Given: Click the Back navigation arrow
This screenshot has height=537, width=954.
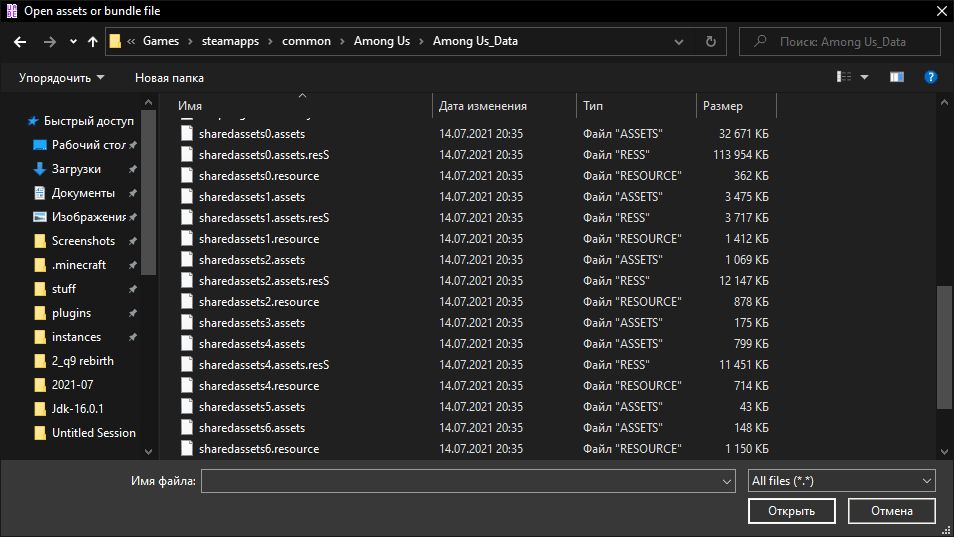Looking at the screenshot, I should [20, 42].
